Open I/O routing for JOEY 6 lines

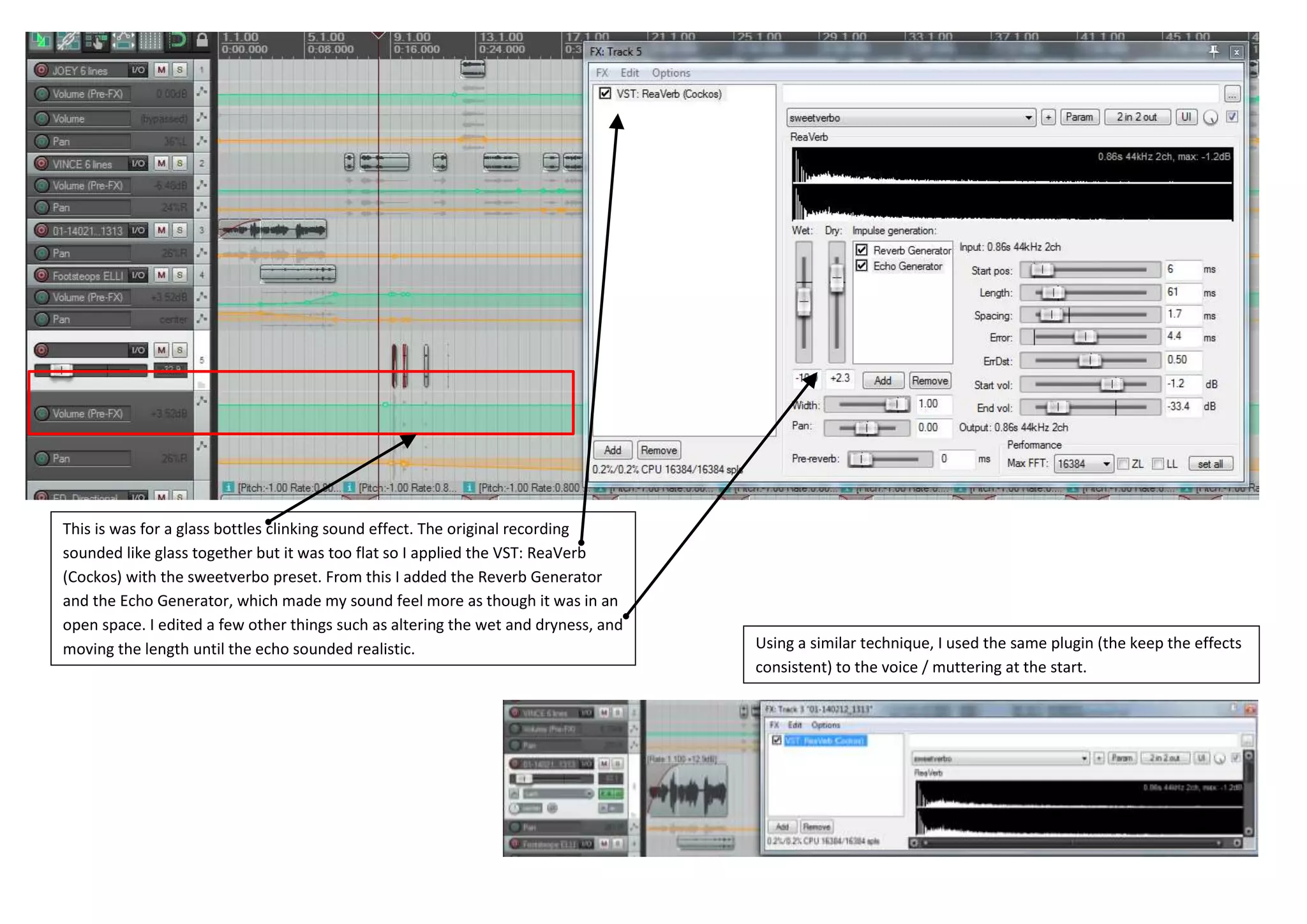click(x=138, y=70)
